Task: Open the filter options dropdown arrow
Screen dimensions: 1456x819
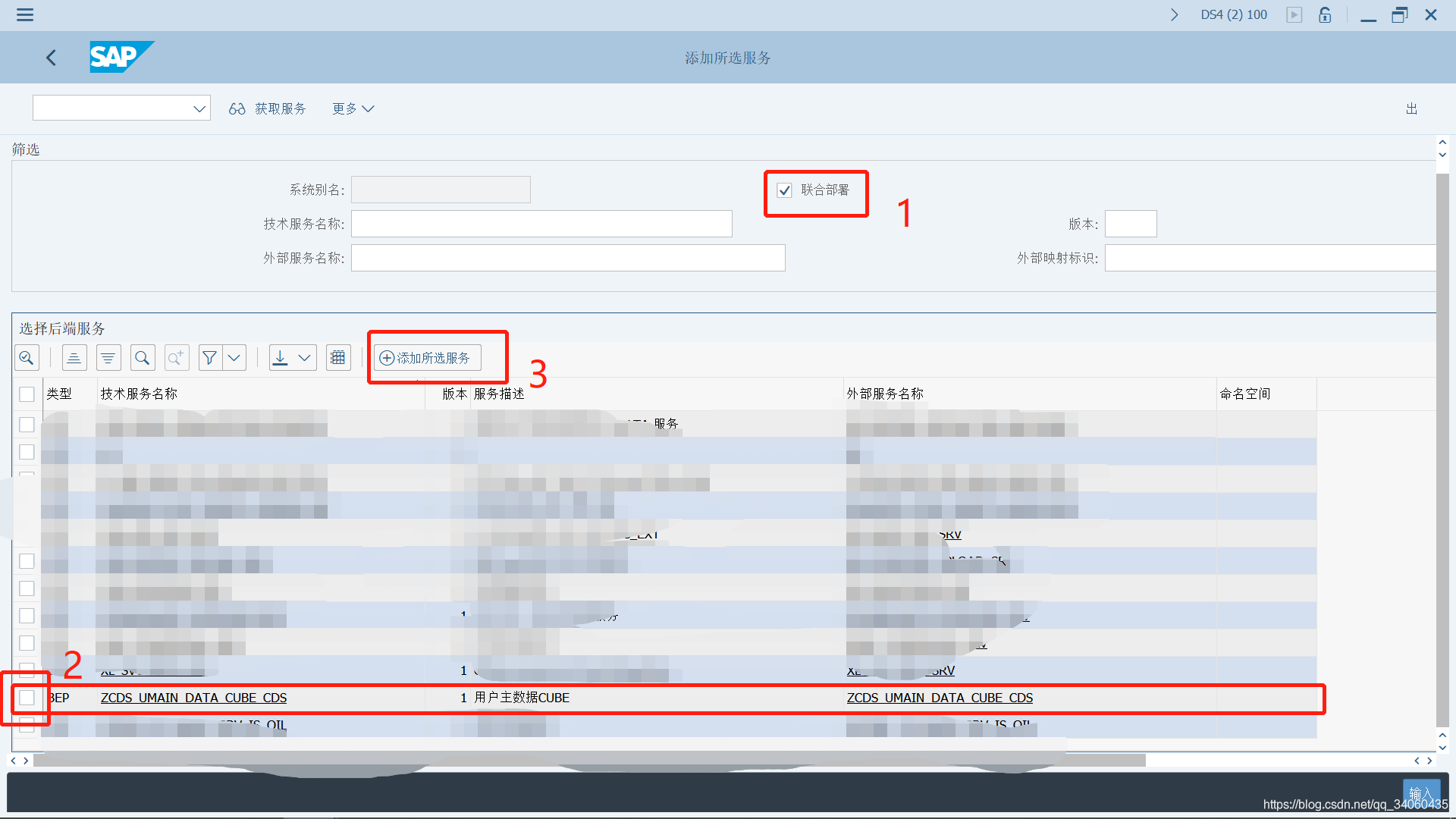Action: 234,358
